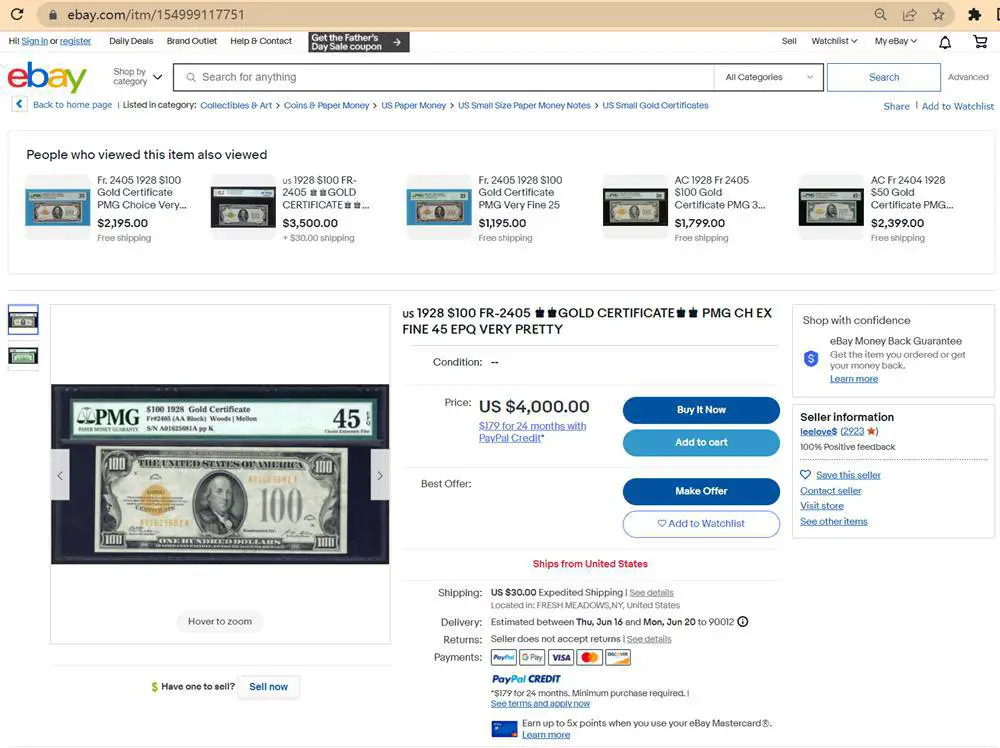Image resolution: width=1000 pixels, height=748 pixels.
Task: Click Visit store
Action: pyautogui.click(x=821, y=506)
